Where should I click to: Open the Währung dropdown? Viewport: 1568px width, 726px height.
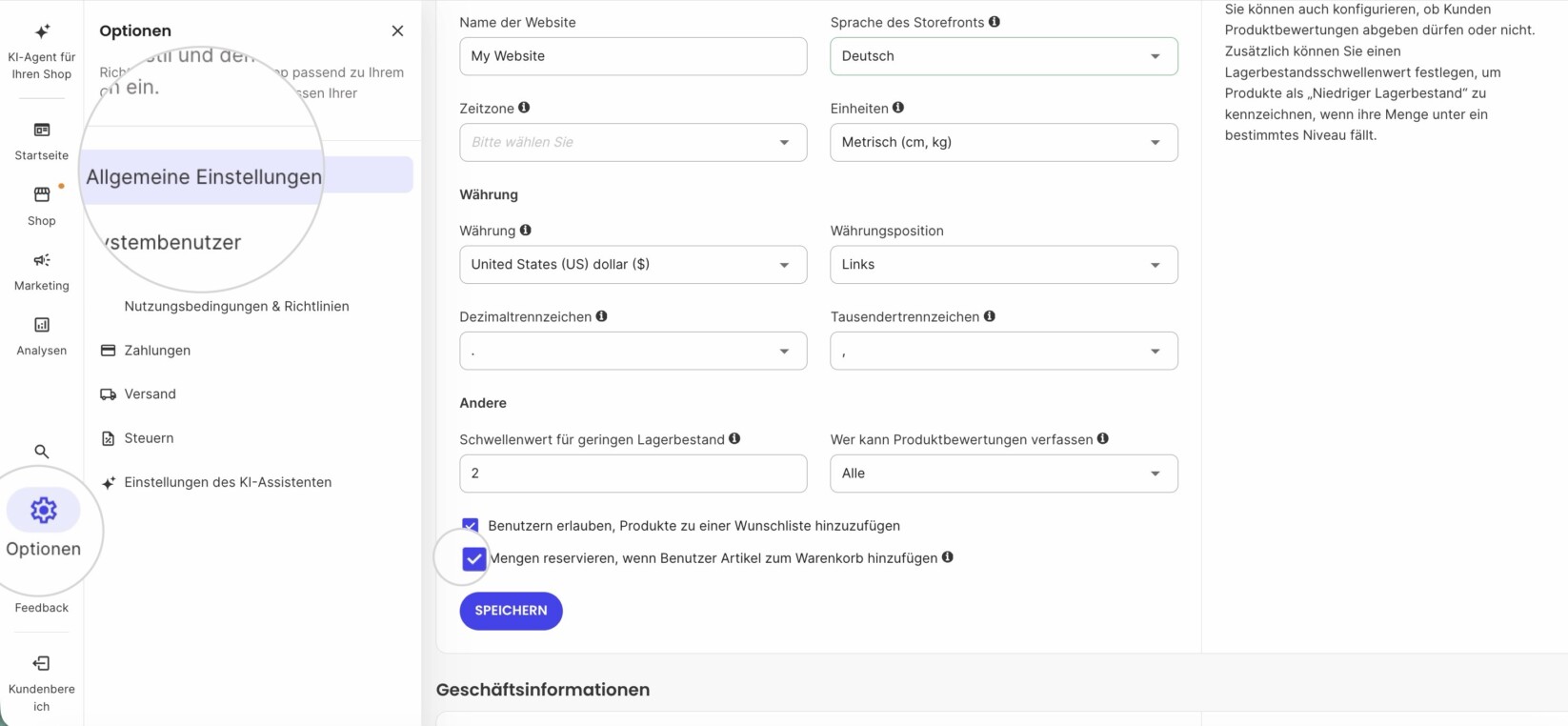point(633,265)
